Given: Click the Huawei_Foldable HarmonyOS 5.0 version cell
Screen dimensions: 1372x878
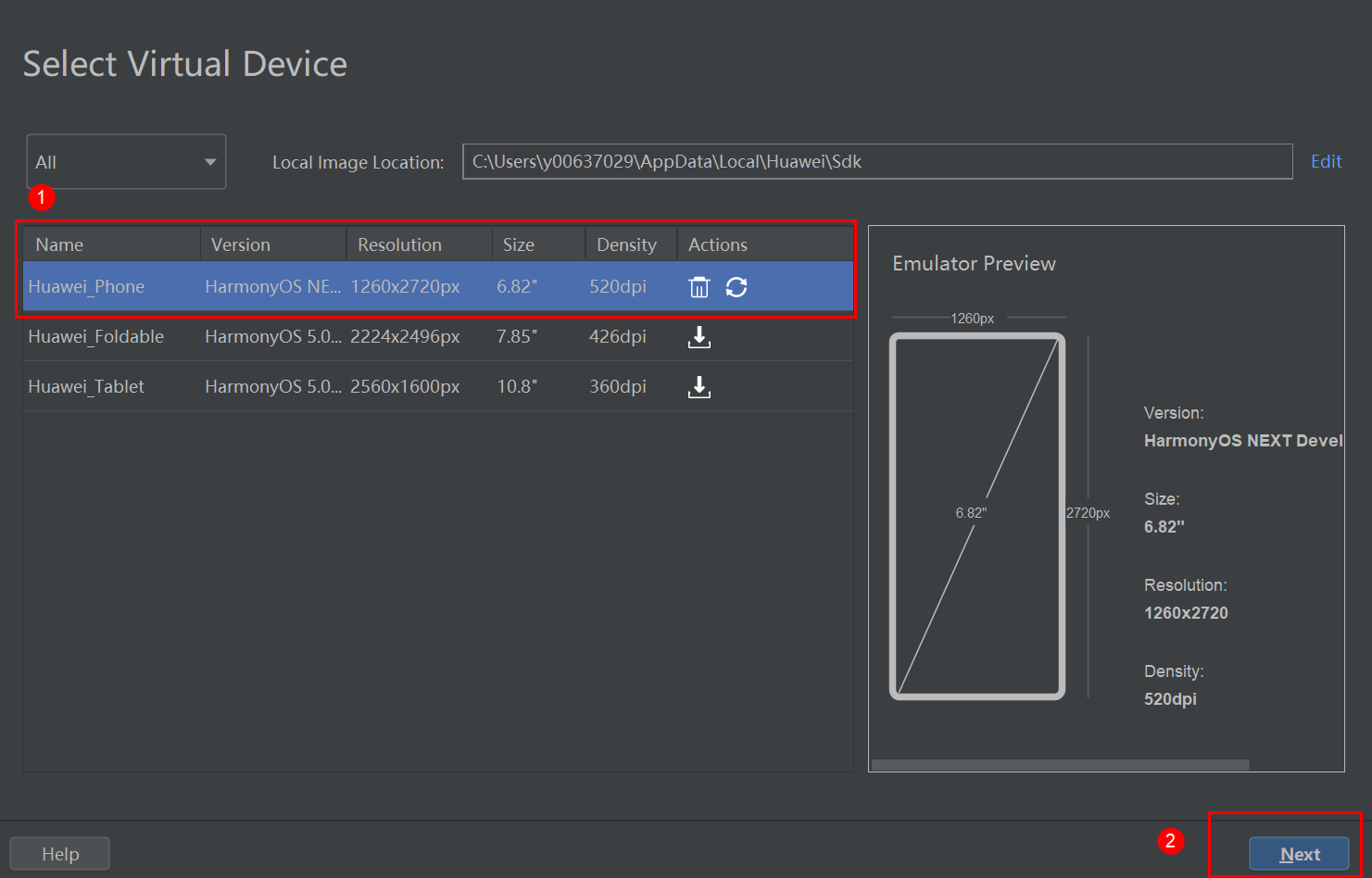Looking at the screenshot, I should click(x=273, y=336).
